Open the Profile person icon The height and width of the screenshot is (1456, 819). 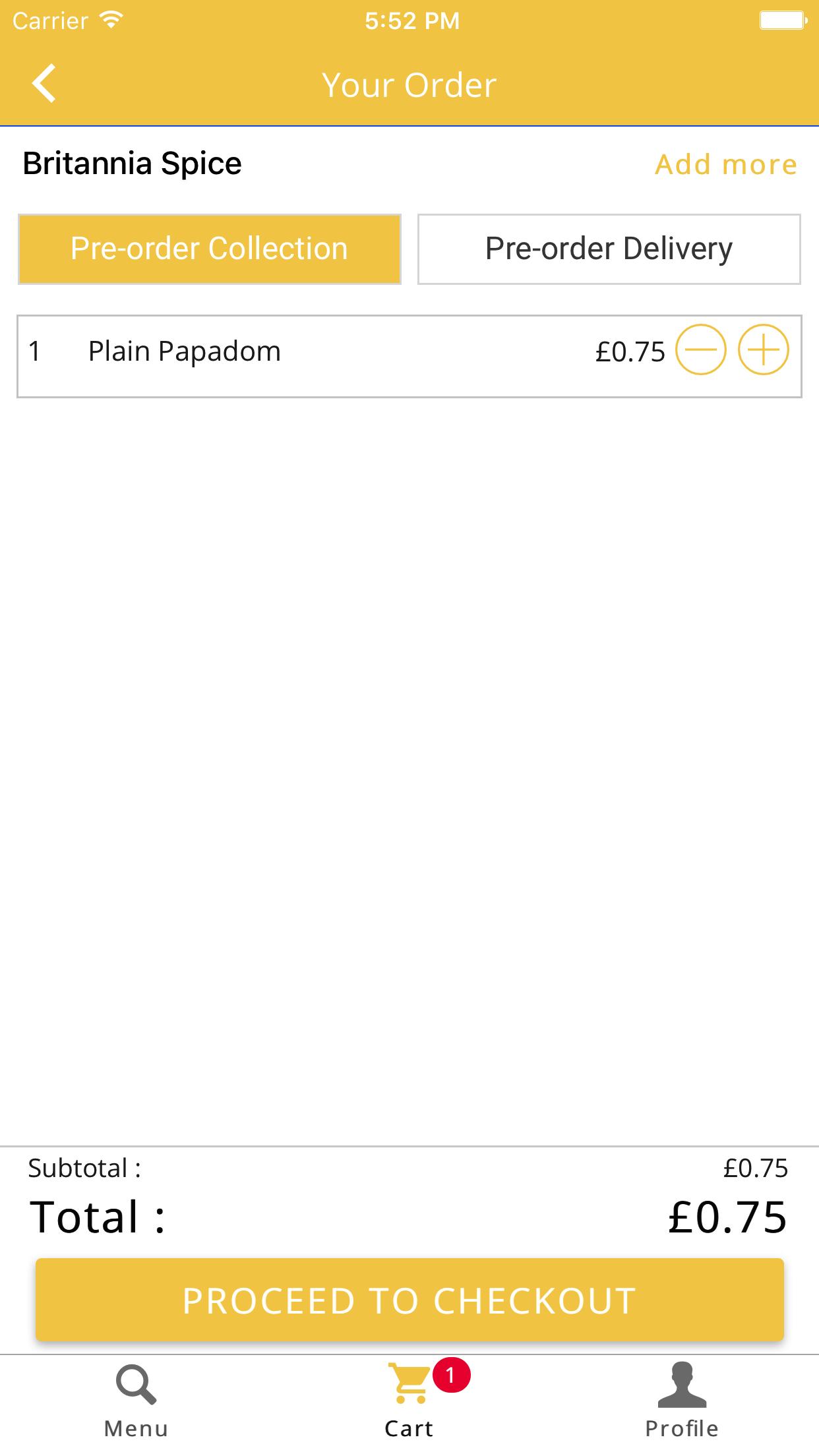(x=682, y=1384)
